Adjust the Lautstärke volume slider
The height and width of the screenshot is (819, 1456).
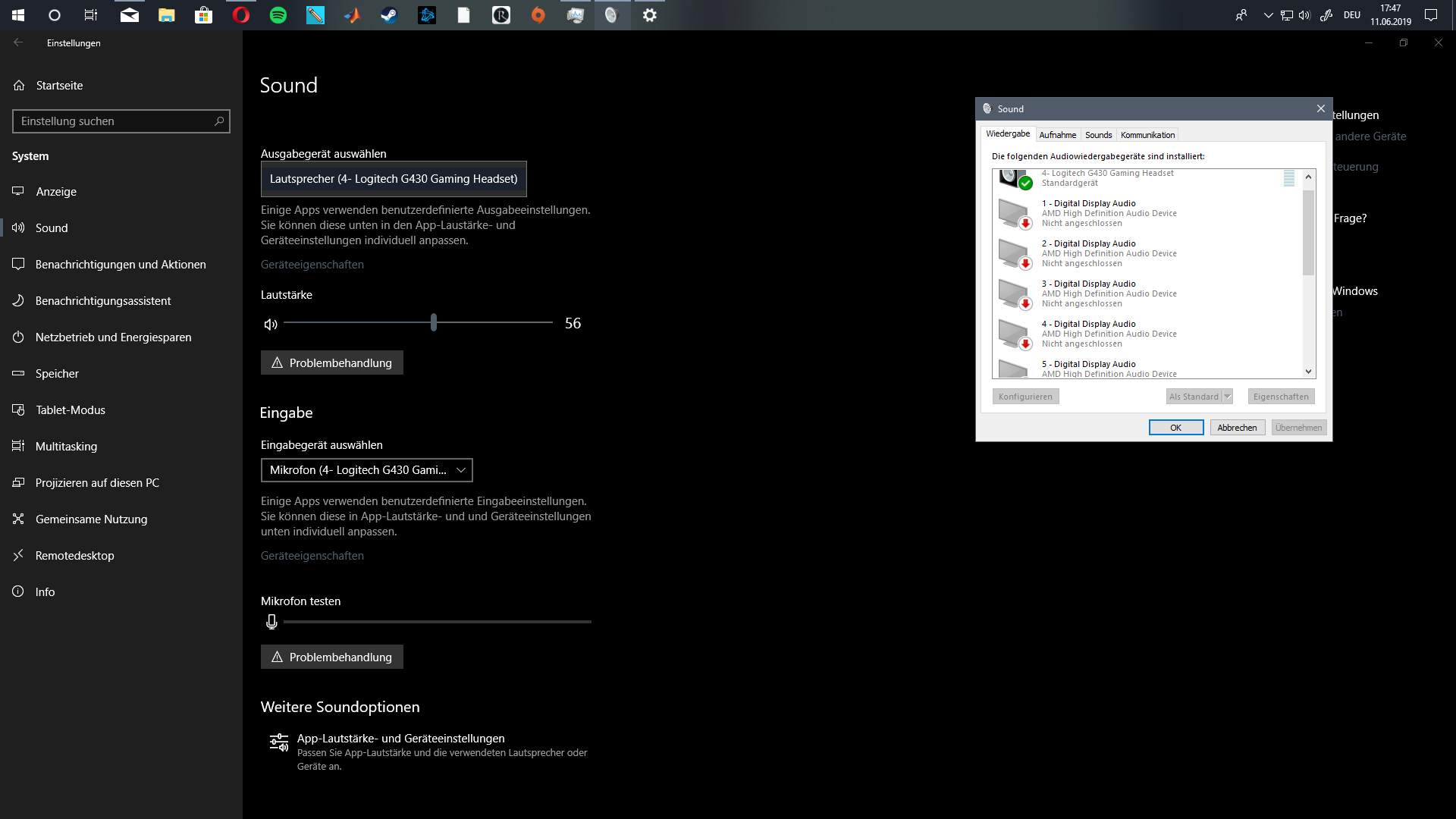pos(419,322)
